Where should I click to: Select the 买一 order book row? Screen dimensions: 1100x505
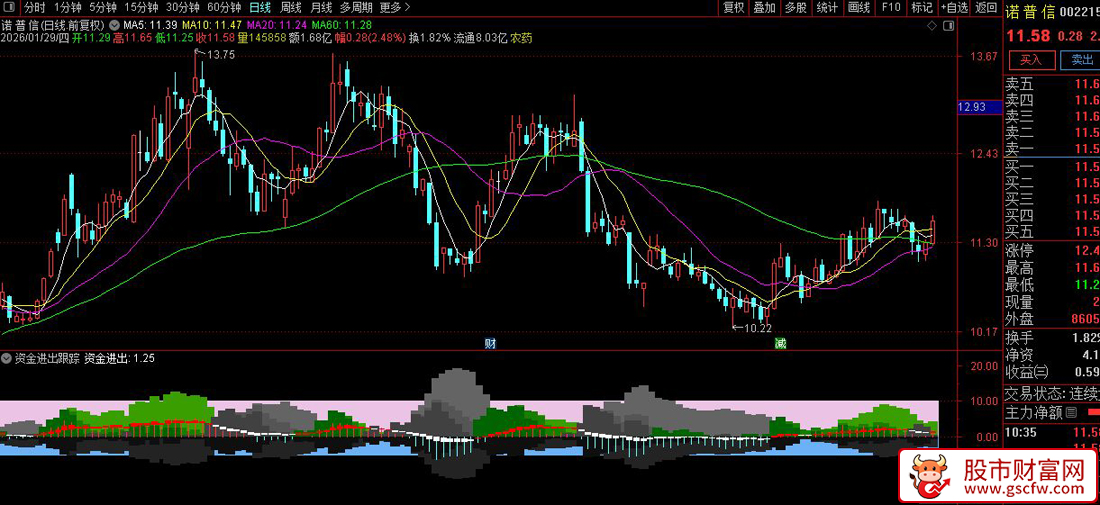1052,167
